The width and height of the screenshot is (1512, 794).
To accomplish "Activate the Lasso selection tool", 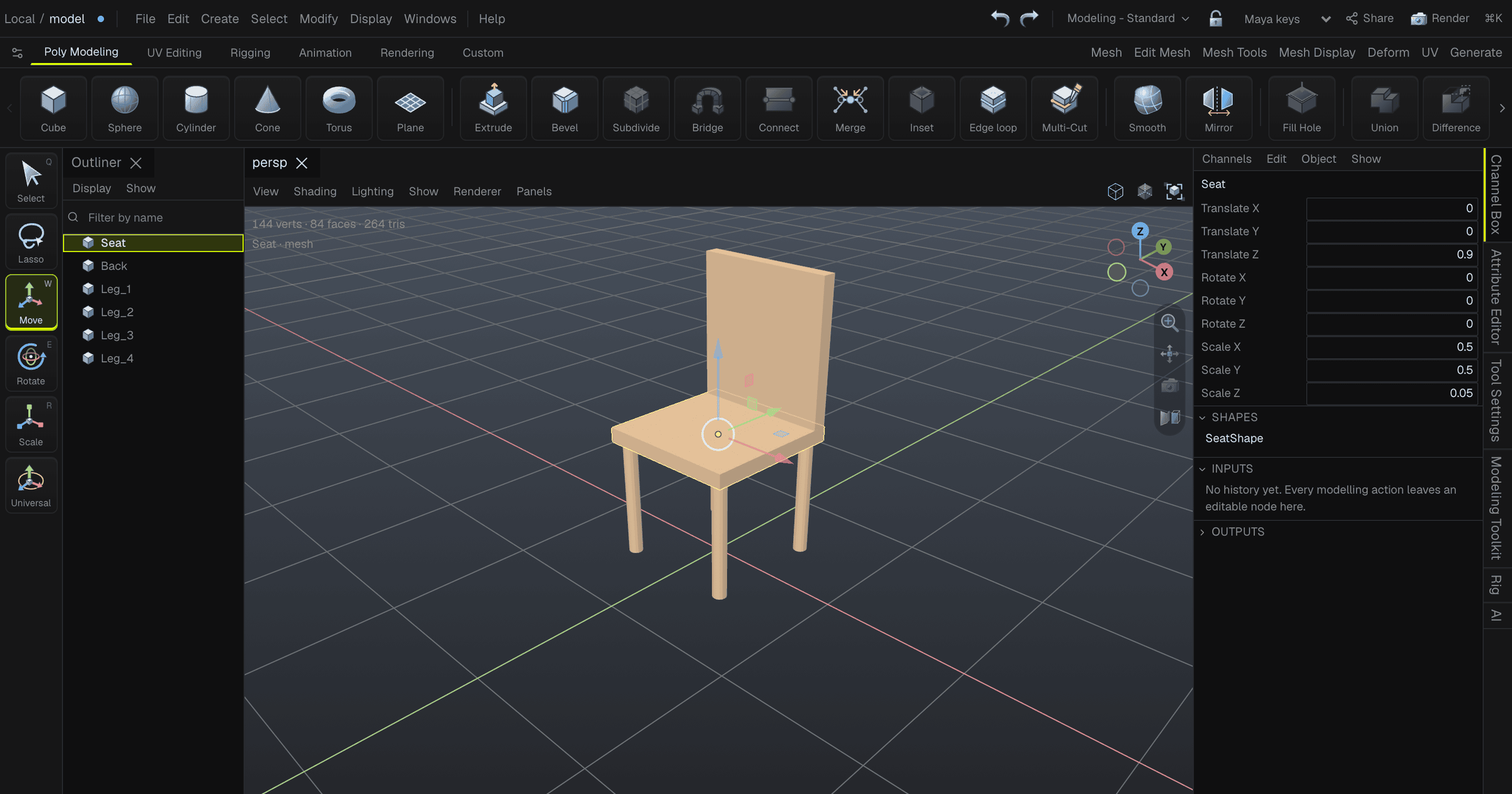I will [31, 241].
